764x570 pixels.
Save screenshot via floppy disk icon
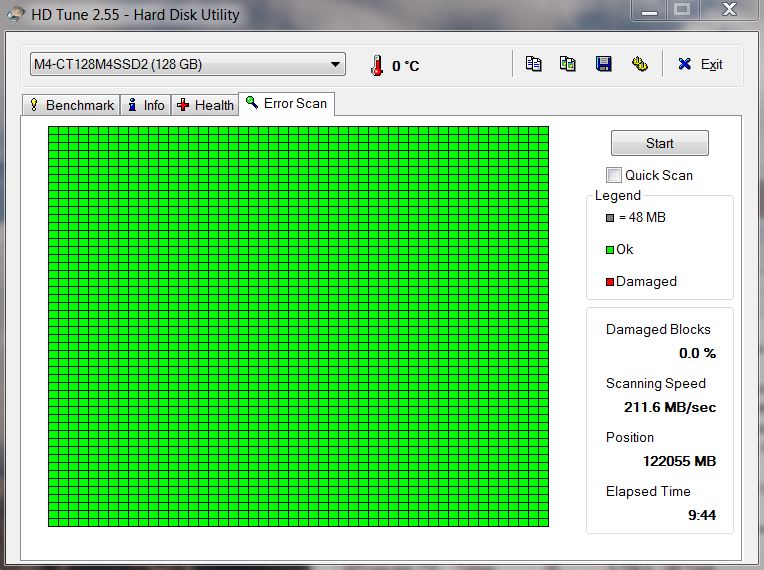[x=604, y=64]
